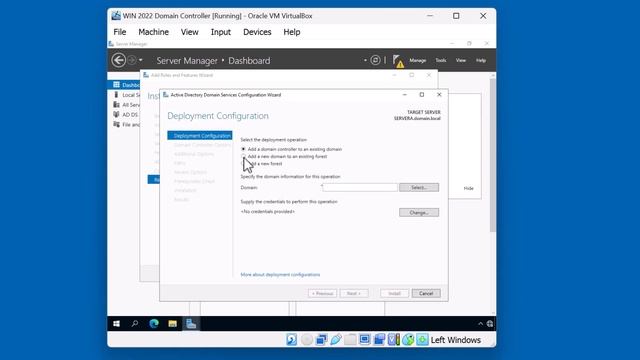Open VirtualBox Machine menu
Screen dimensions: 640x360
tap(153, 32)
